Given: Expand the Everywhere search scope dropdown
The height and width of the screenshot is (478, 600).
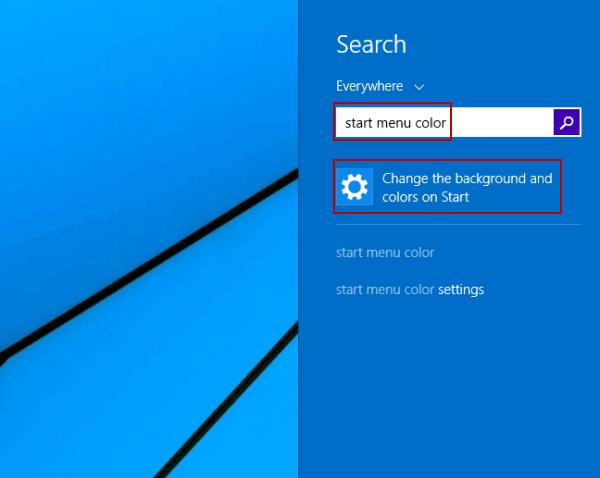Looking at the screenshot, I should click(380, 86).
